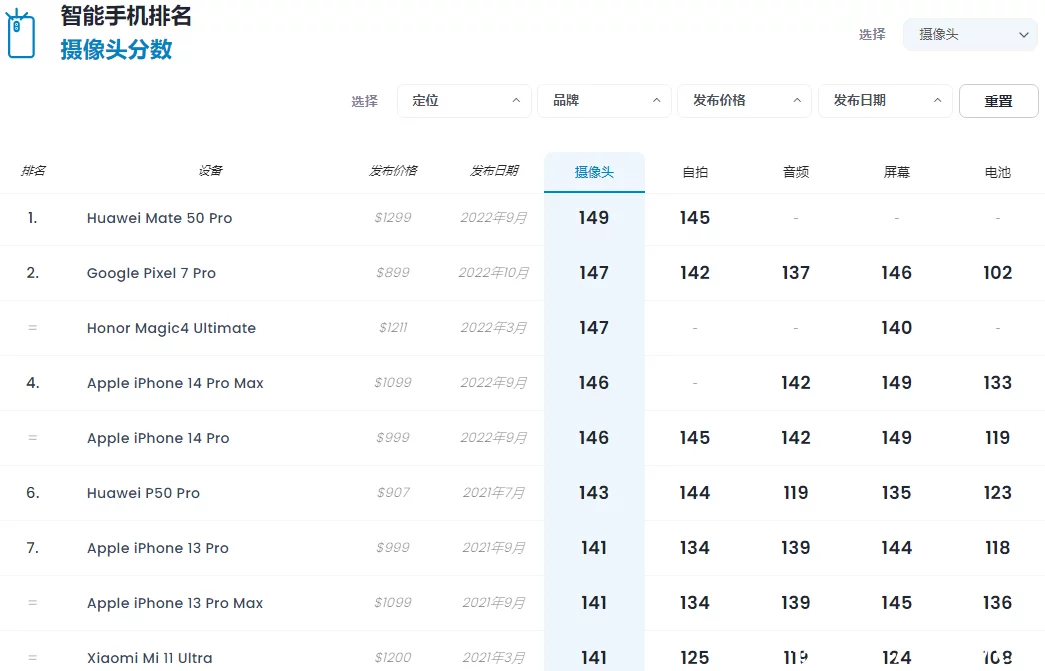
Task: Click the 智能手机排名 page title
Action: pyautogui.click(x=126, y=16)
